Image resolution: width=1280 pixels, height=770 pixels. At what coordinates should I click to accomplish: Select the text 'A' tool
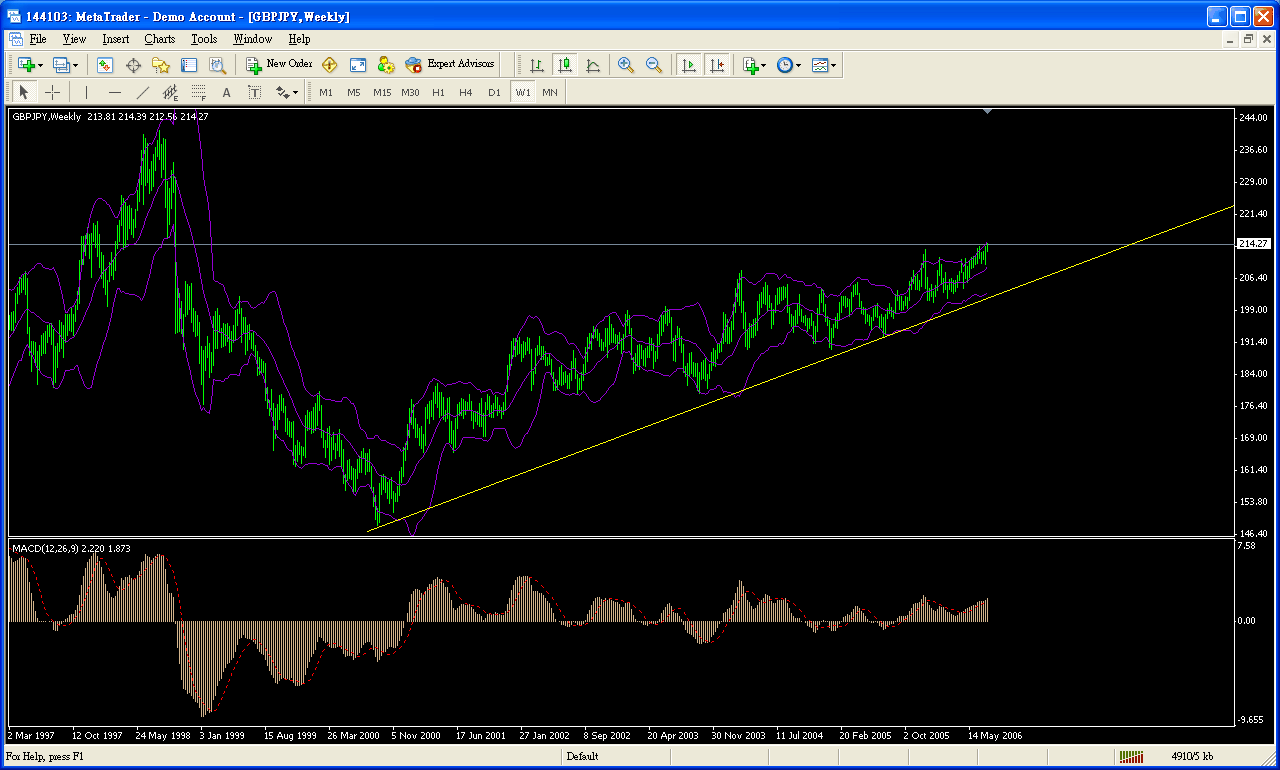pos(227,92)
